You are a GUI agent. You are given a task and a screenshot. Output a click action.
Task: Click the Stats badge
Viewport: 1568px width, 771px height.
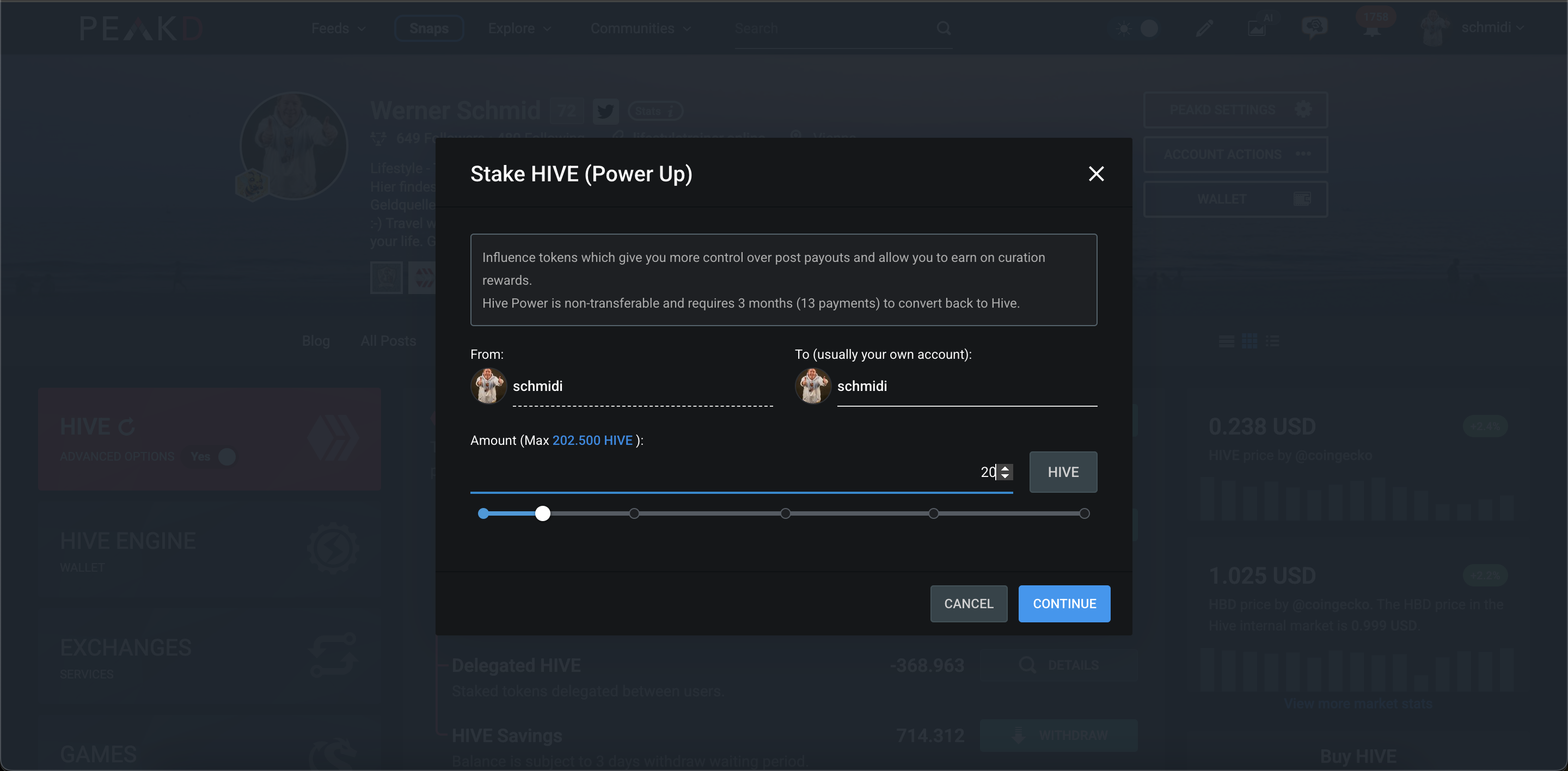point(655,111)
